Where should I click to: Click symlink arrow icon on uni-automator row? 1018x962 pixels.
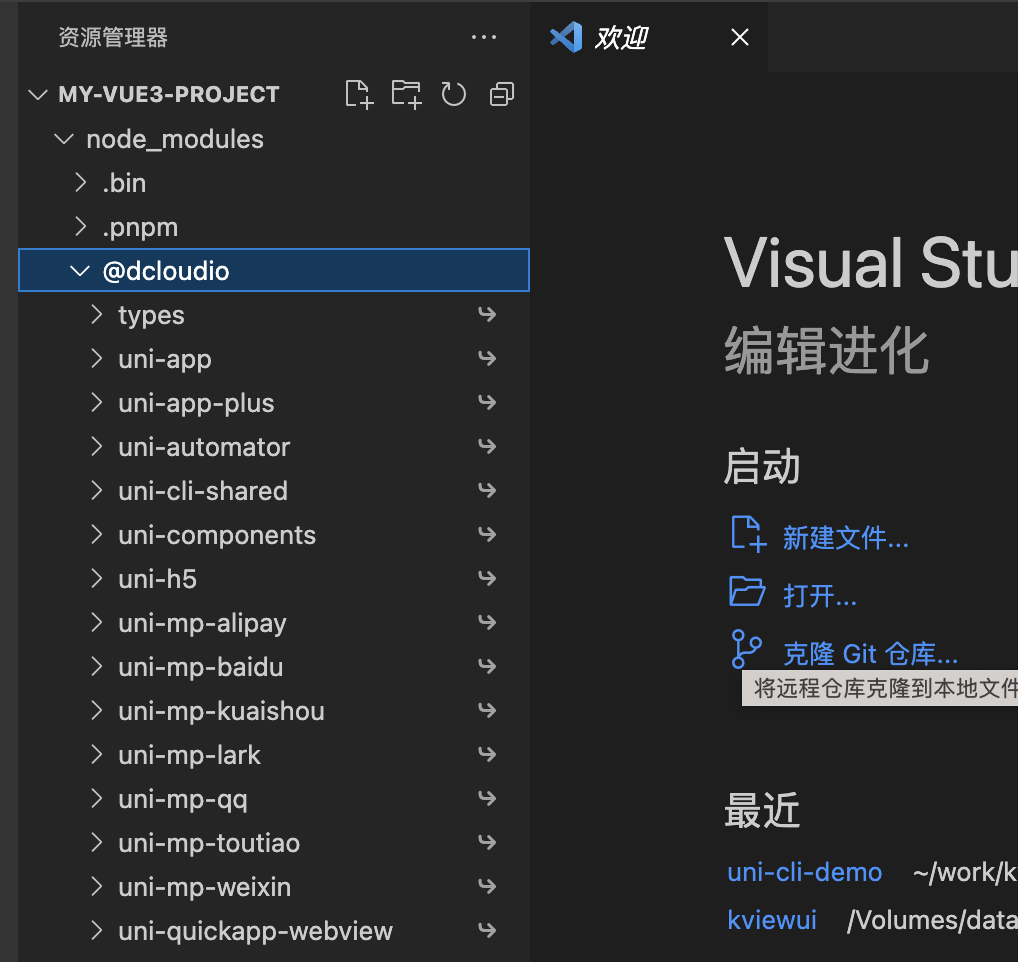(487, 447)
